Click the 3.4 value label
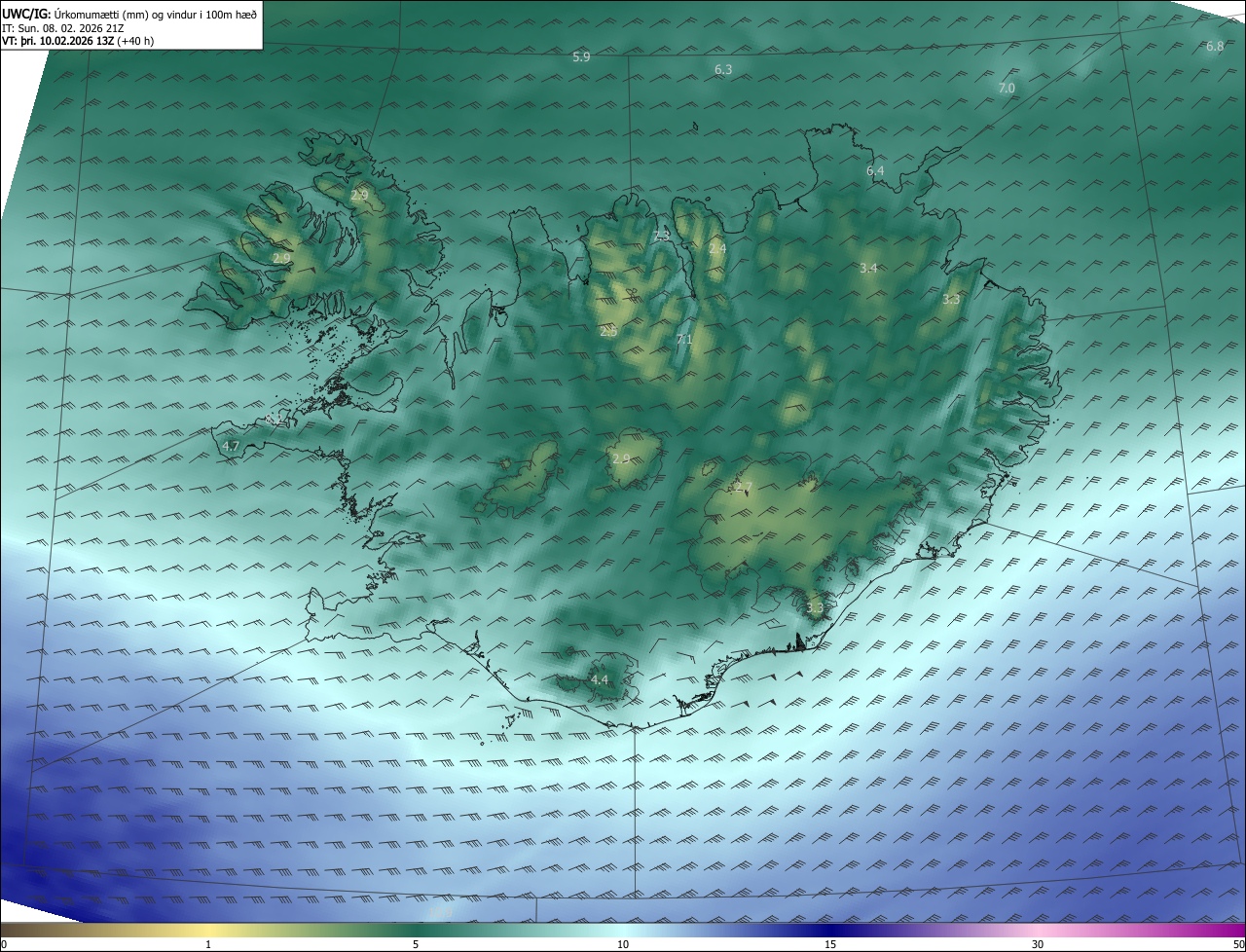The width and height of the screenshot is (1246, 952). pos(868,268)
